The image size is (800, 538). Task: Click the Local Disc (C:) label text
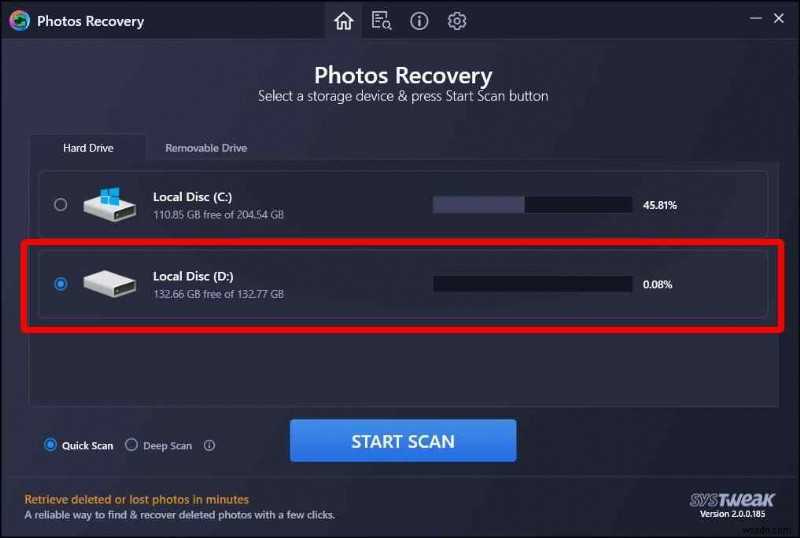point(193,197)
